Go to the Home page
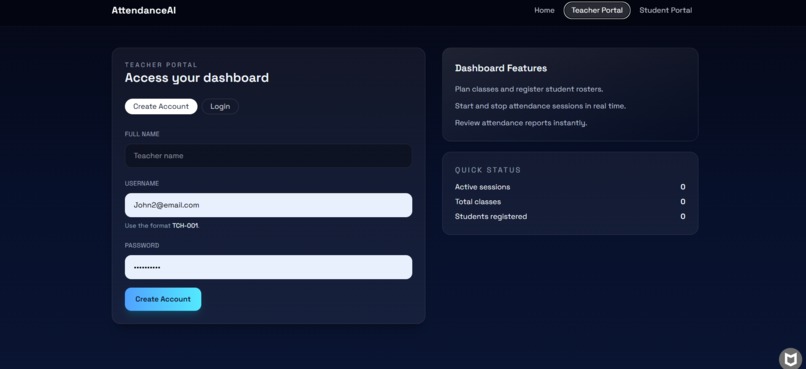 (x=544, y=10)
